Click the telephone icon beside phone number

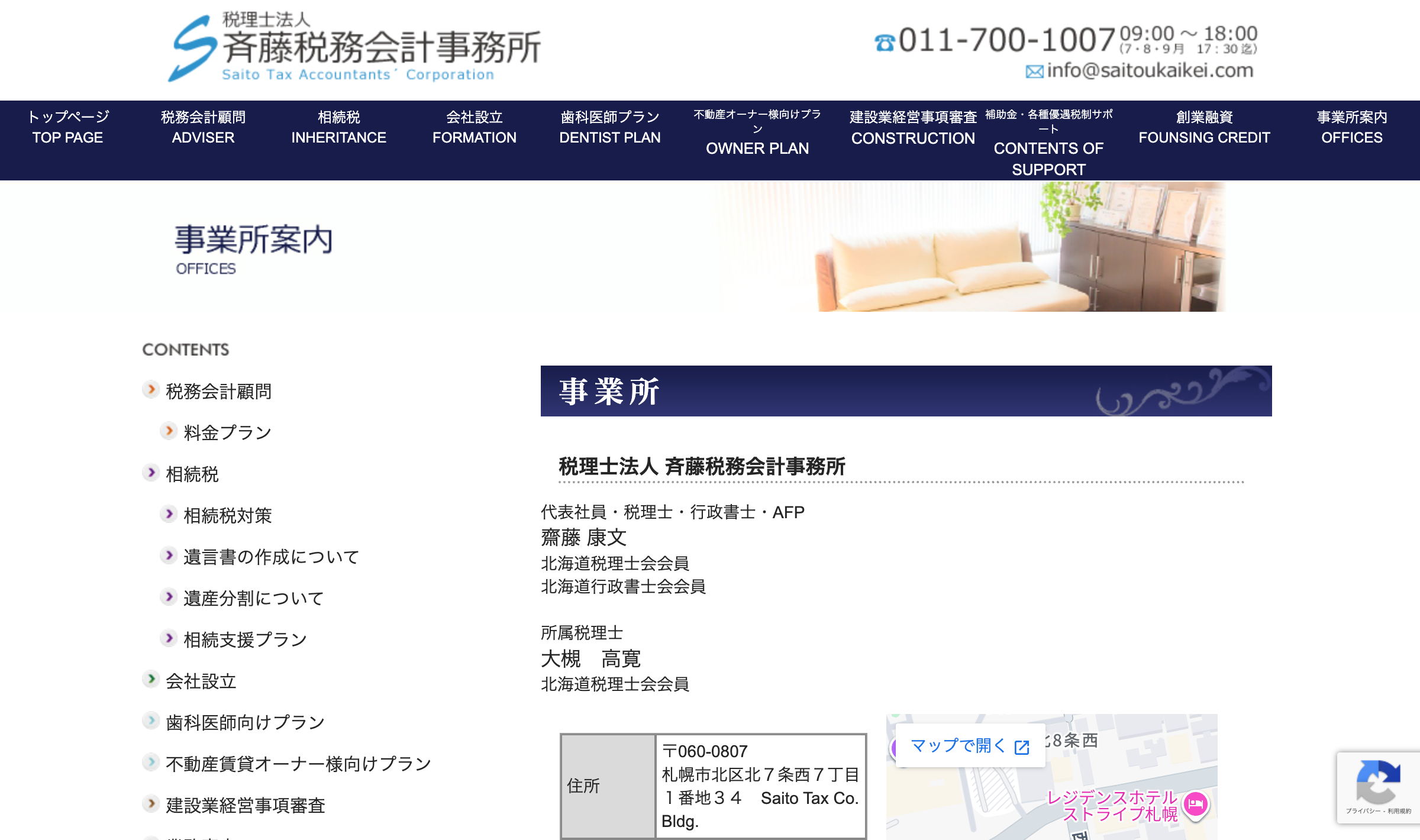[885, 43]
